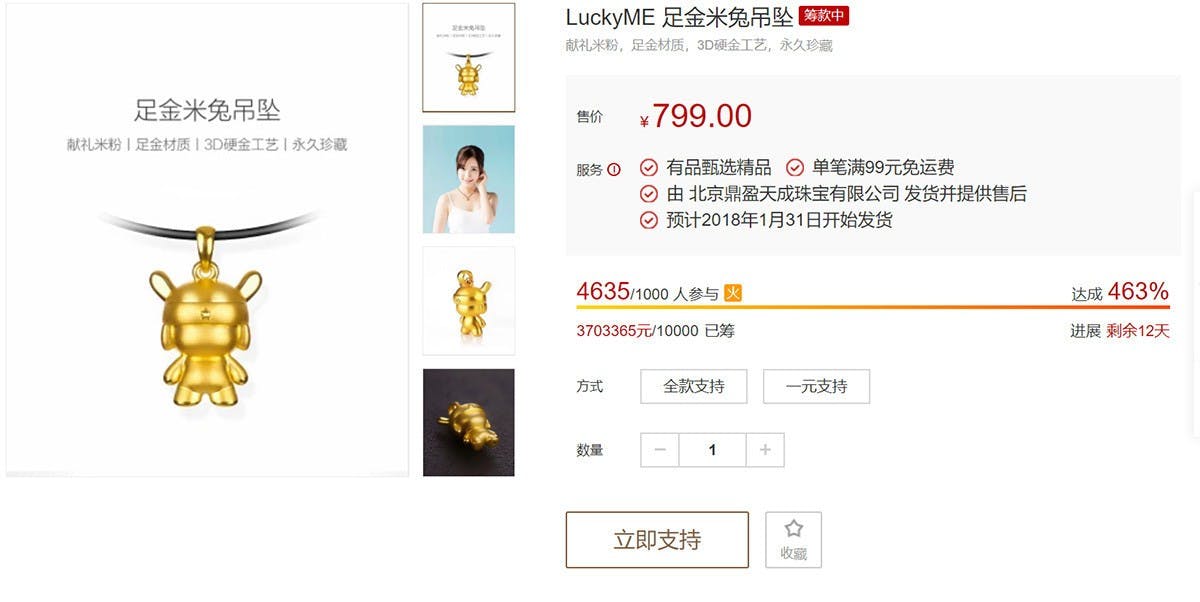The width and height of the screenshot is (1200, 602).
Task: Select the side view gold rabbit thumbnail
Action: 469,301
